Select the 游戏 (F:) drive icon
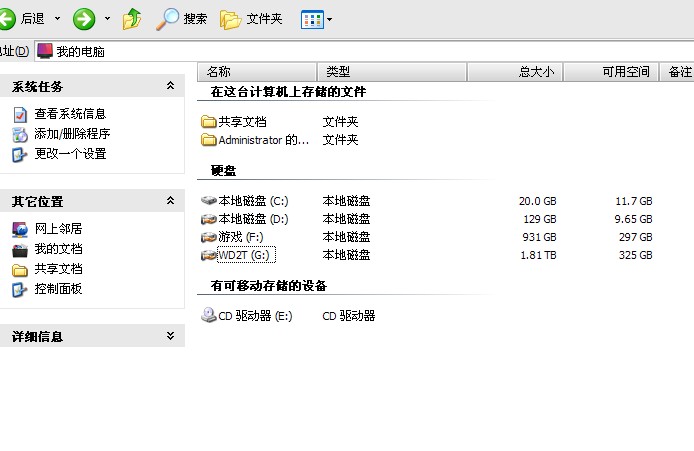The image size is (694, 451). pyautogui.click(x=209, y=237)
